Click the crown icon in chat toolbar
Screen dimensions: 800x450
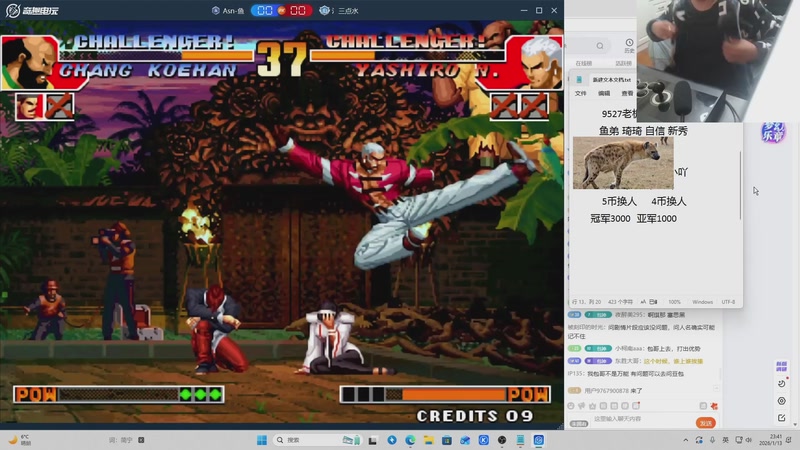click(x=592, y=406)
